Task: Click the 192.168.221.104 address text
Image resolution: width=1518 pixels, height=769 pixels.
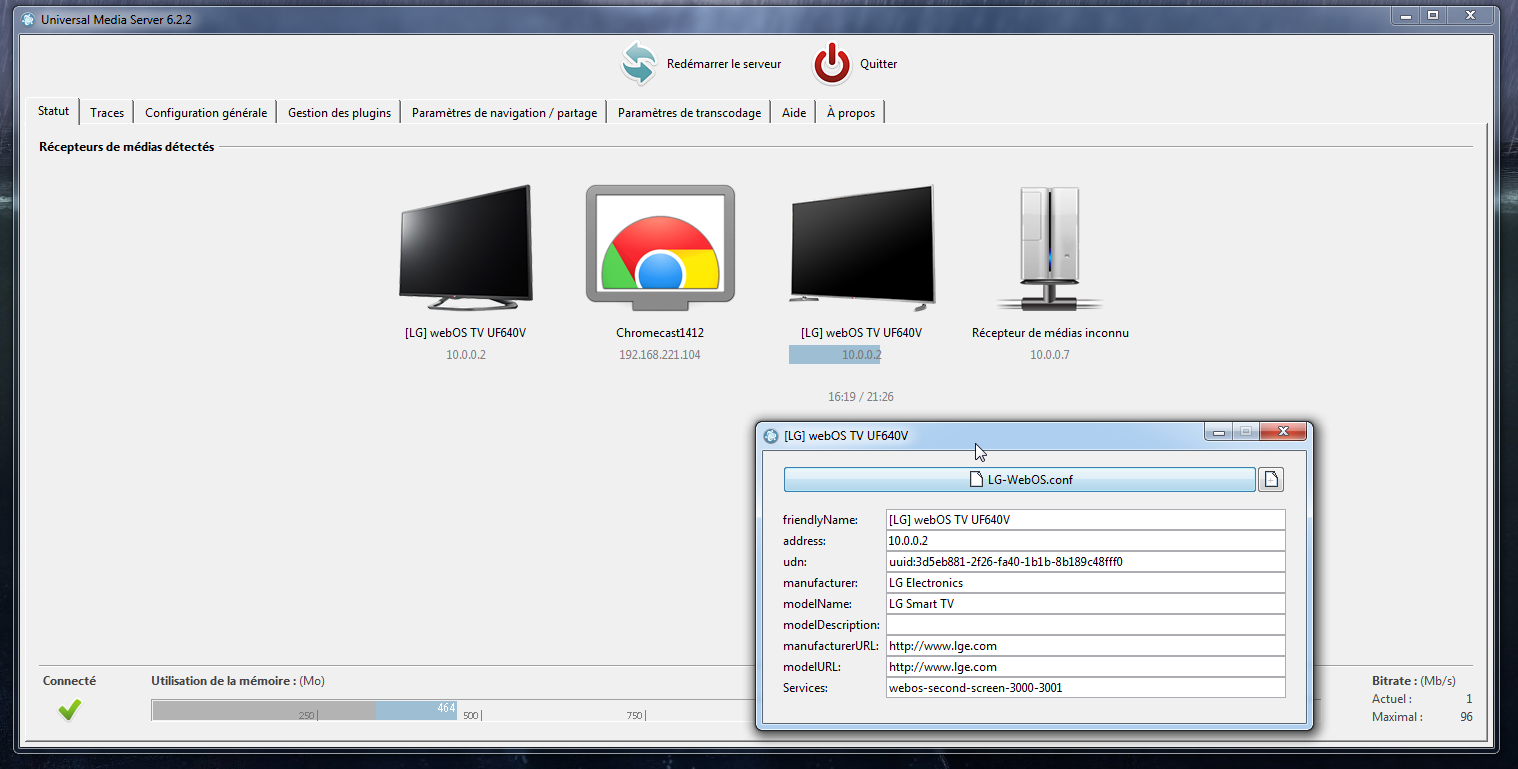Action: coord(660,355)
